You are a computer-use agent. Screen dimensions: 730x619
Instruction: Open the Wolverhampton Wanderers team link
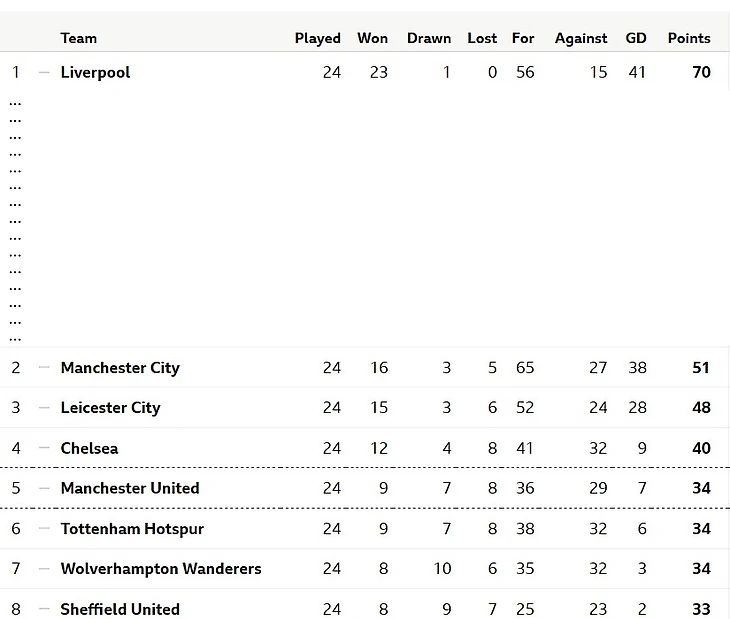pos(161,569)
